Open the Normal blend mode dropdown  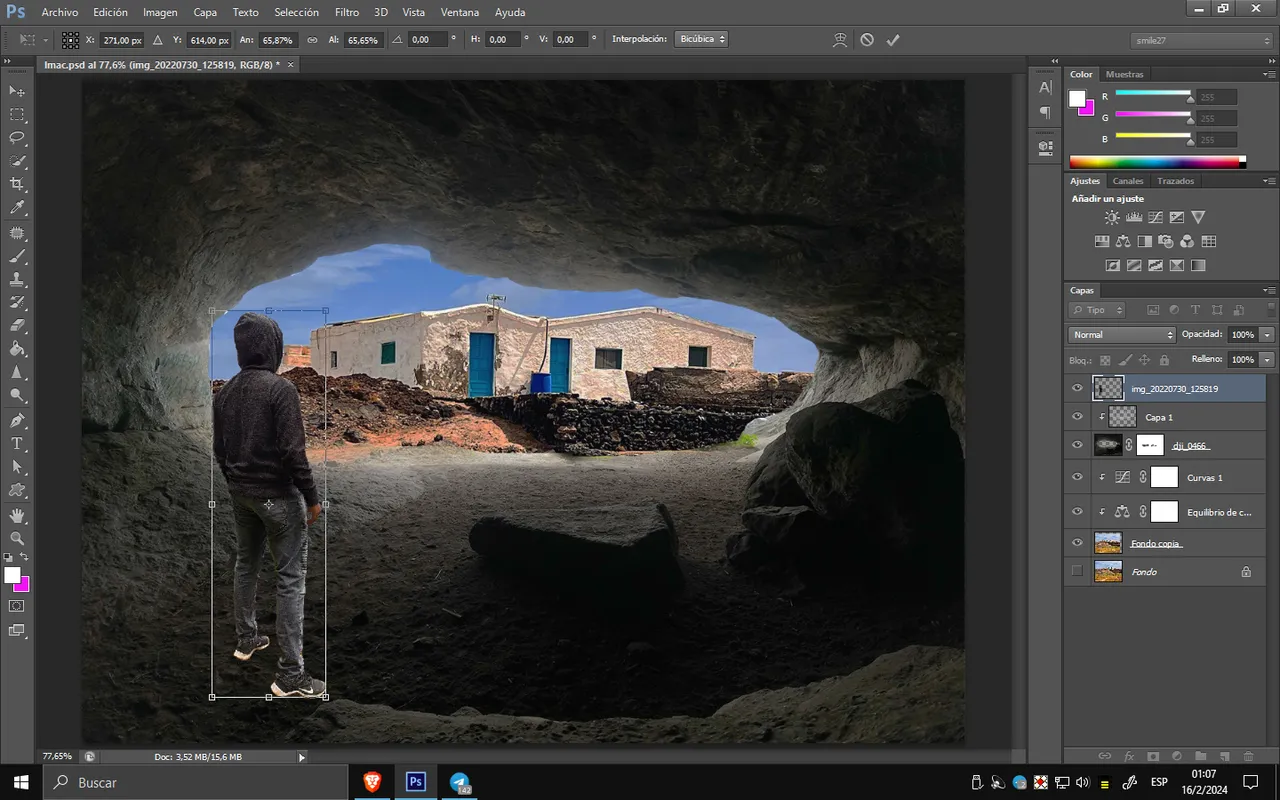pyautogui.click(x=1122, y=334)
